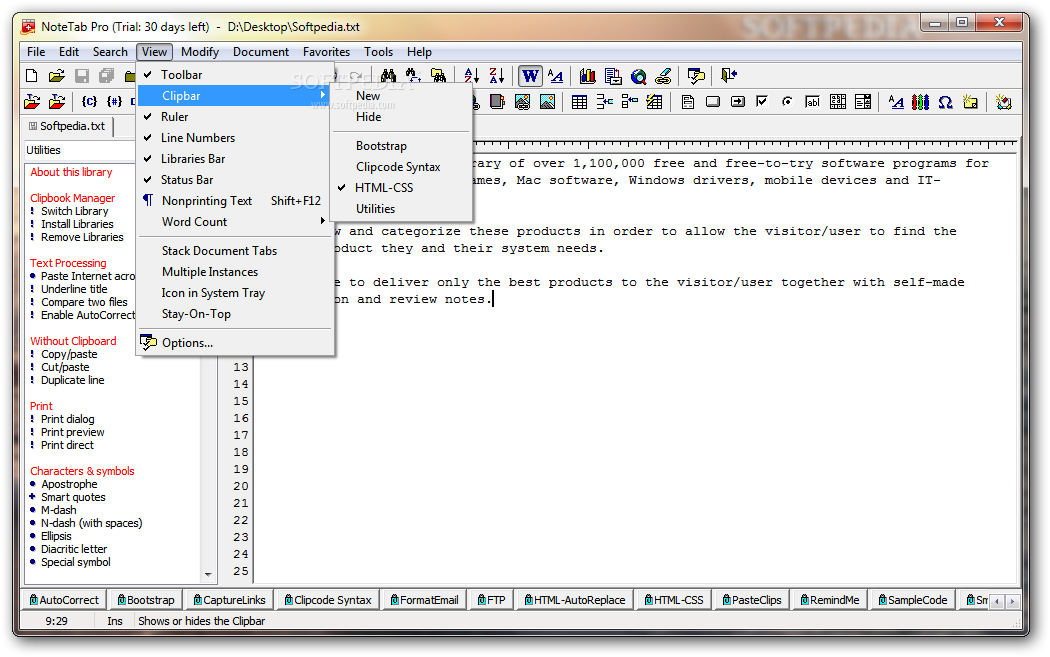Click the {#} clip toolbar icon
Viewport: 1050px width, 657px height.
[115, 102]
